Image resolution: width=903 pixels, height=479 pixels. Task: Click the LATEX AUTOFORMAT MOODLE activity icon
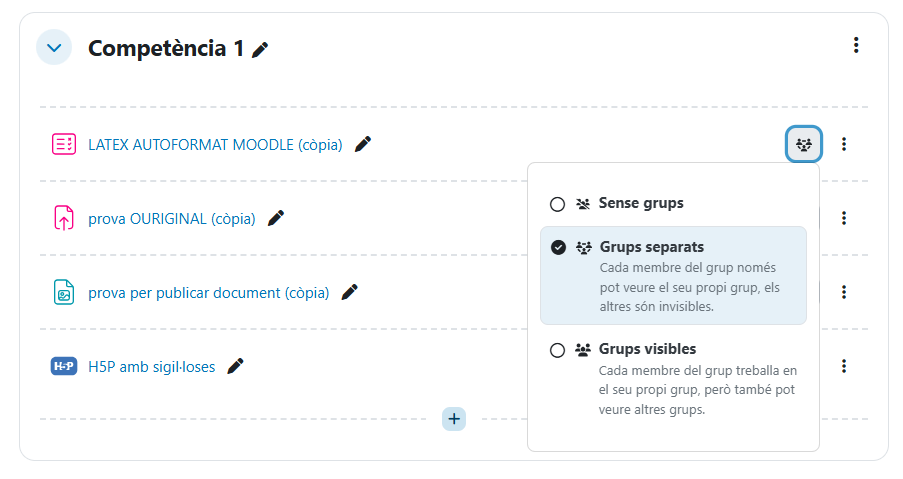[63, 144]
